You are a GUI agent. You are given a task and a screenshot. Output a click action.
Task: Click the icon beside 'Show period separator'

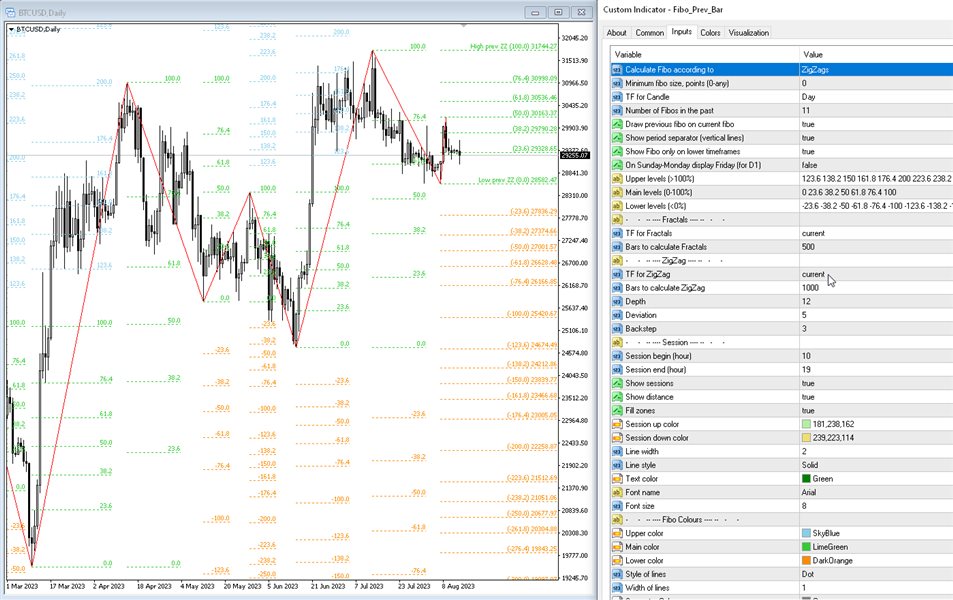point(618,138)
